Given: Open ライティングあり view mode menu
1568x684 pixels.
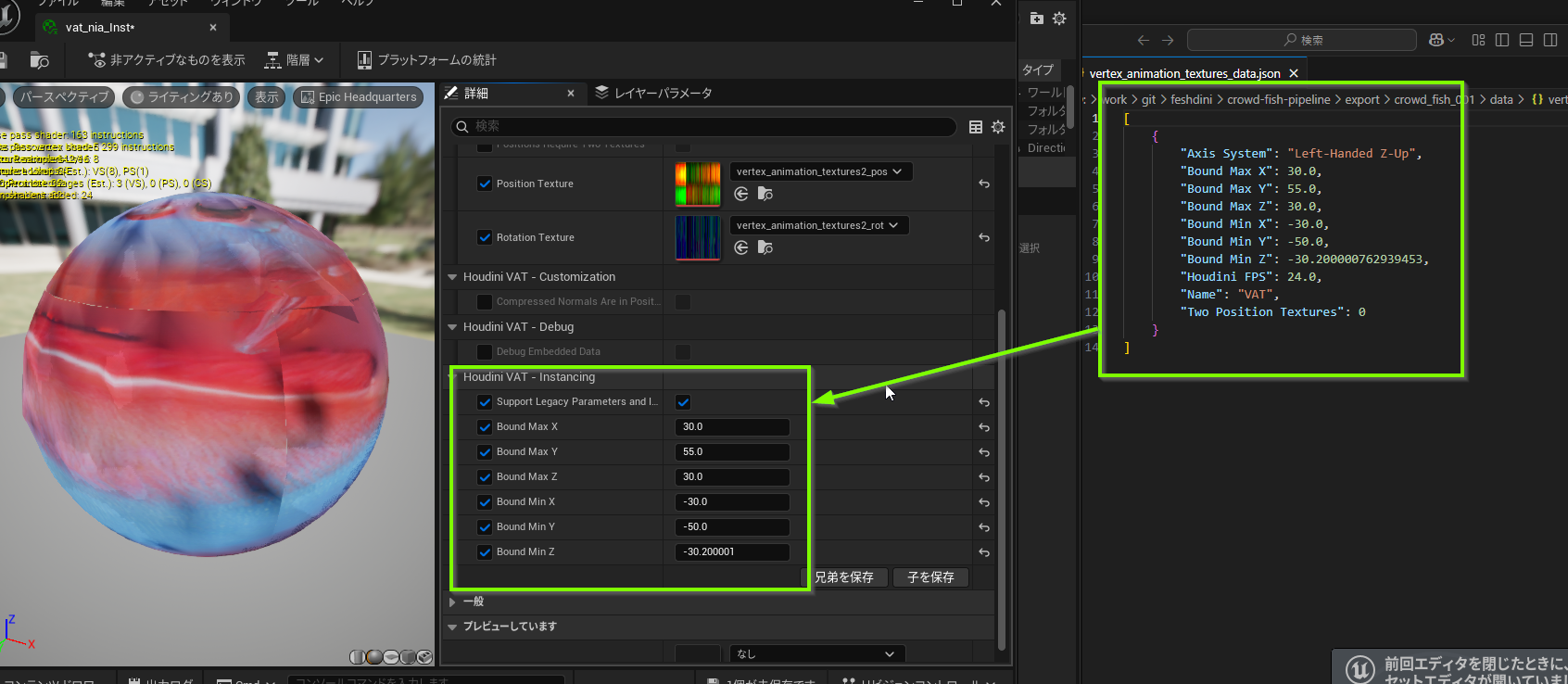Looking at the screenshot, I should point(182,97).
